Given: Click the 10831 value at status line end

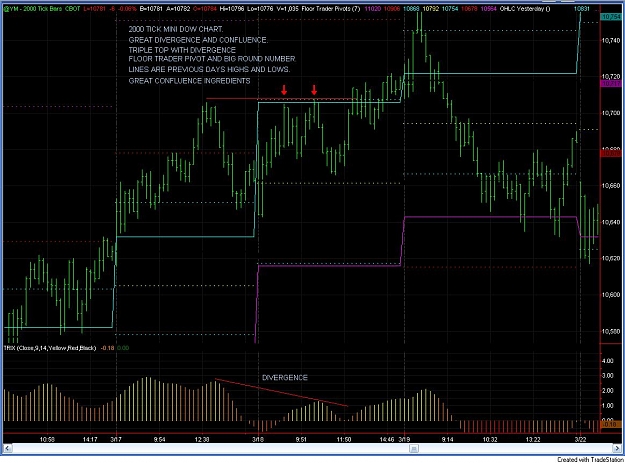Looking at the screenshot, I should (x=582, y=8).
